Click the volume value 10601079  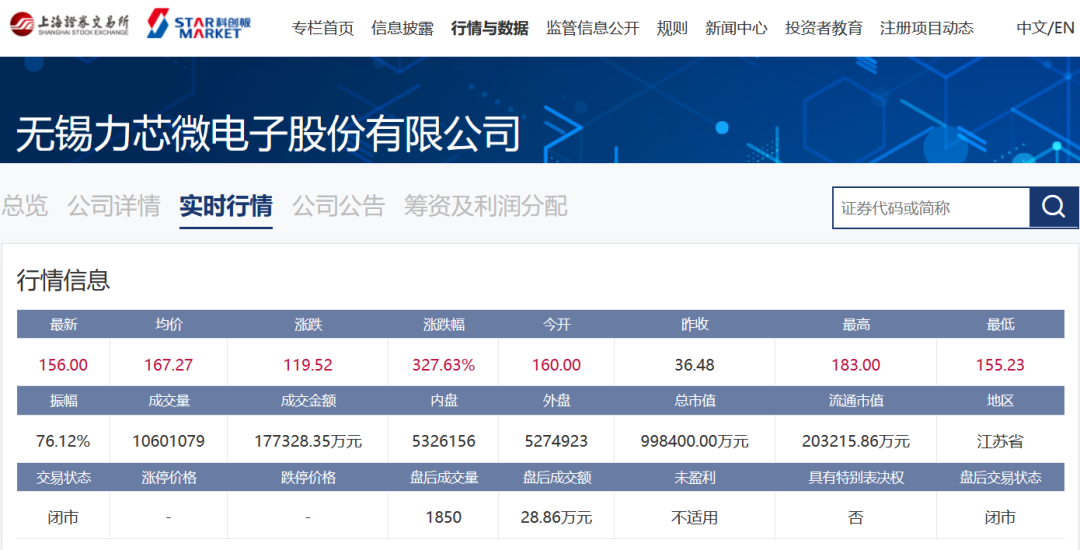[x=169, y=441]
